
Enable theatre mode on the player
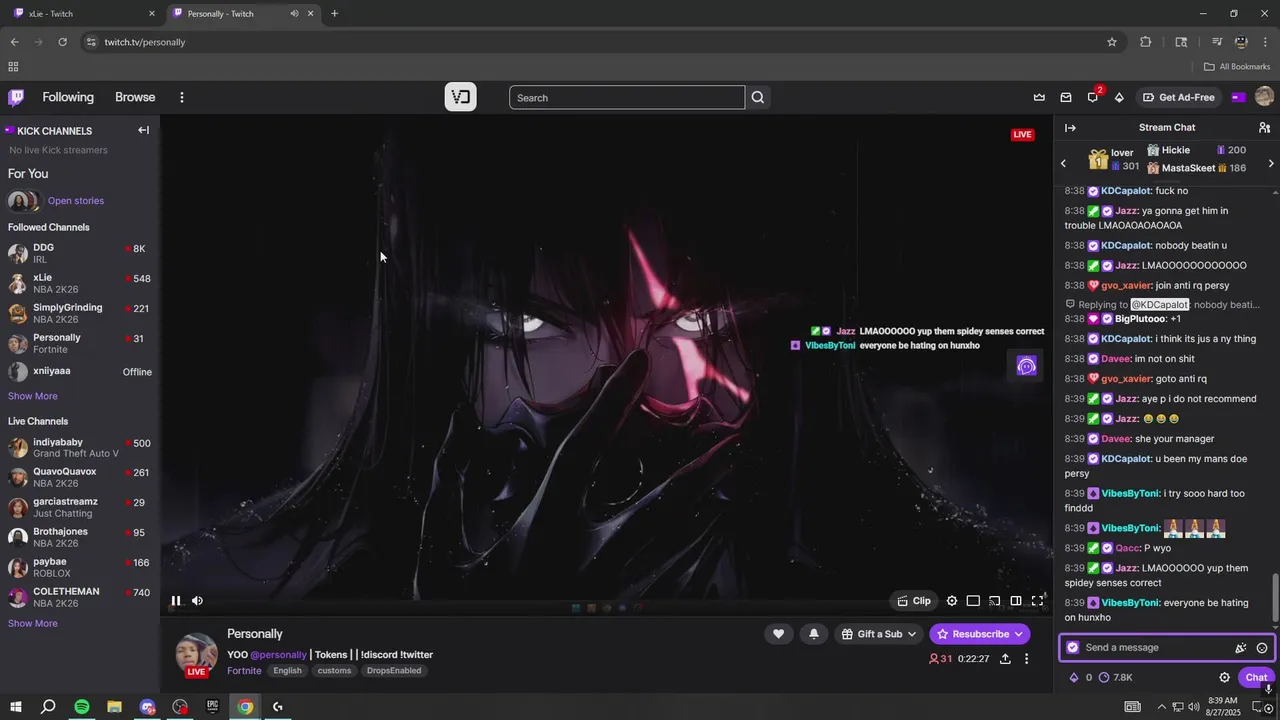coord(973,601)
